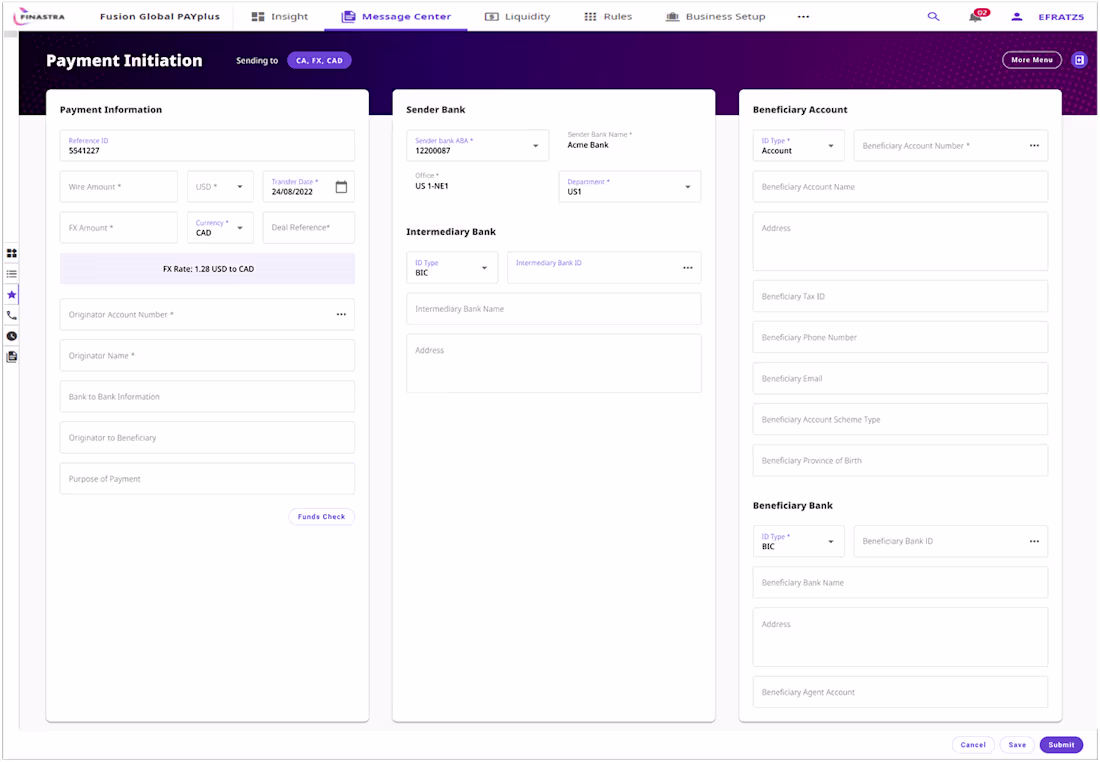Open the search magnifier icon
The width and height of the screenshot is (1100, 762).
[x=933, y=16]
